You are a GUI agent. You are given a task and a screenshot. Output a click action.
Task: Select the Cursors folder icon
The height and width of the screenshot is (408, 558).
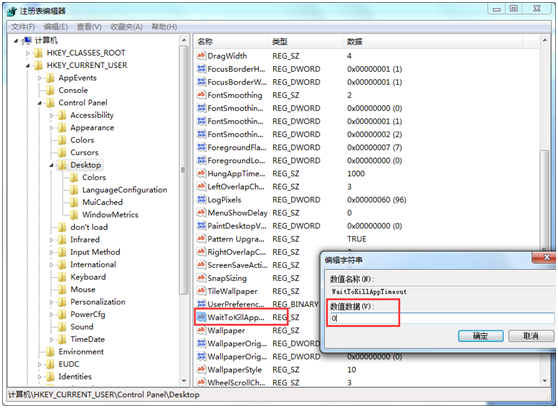tap(62, 153)
